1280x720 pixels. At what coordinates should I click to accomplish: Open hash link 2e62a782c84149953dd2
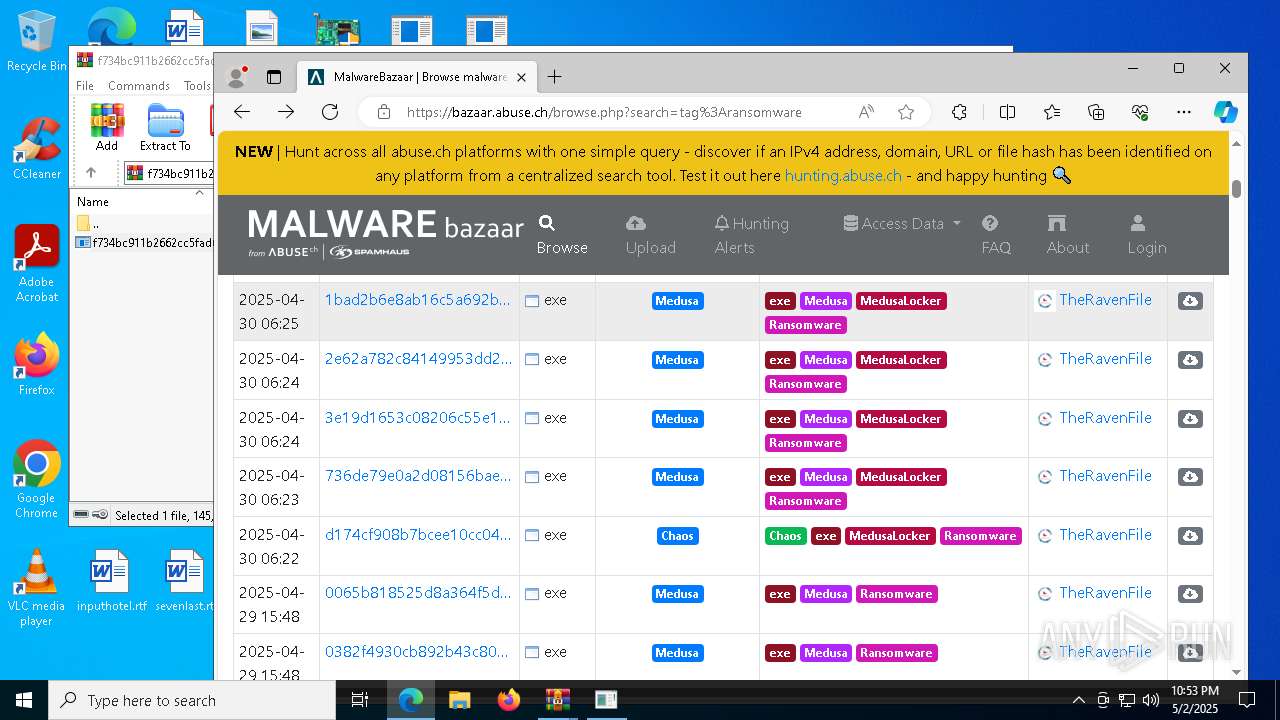[x=417, y=359]
